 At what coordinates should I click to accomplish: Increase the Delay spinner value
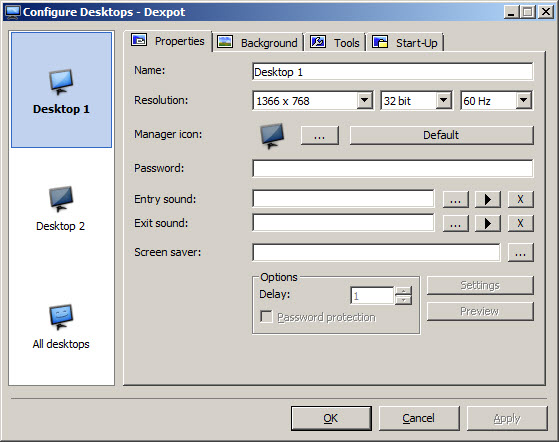coord(403,291)
